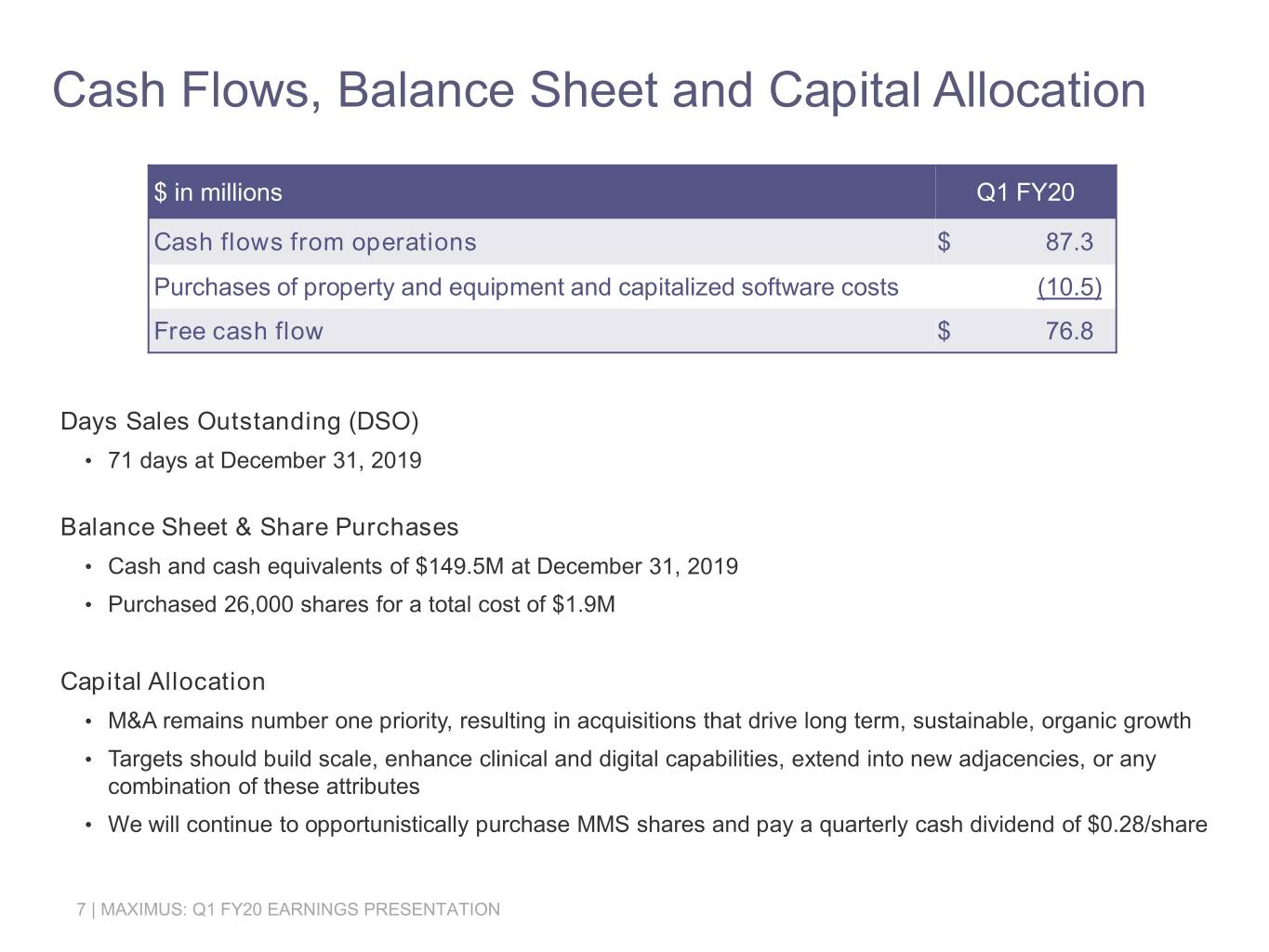Select the "Cash flows from operations" row label
Image resolution: width=1269 pixels, height=952 pixels.
click(x=315, y=242)
